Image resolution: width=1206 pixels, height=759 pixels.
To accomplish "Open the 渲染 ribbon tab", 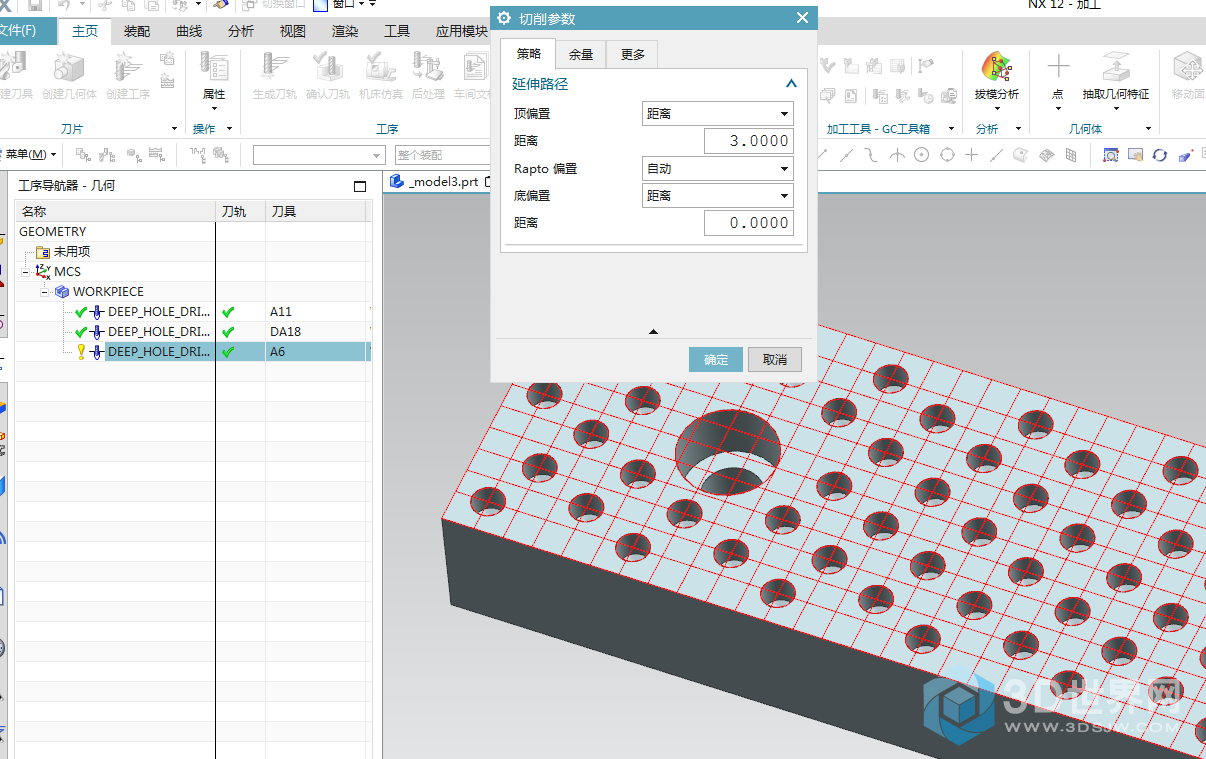I will [345, 31].
